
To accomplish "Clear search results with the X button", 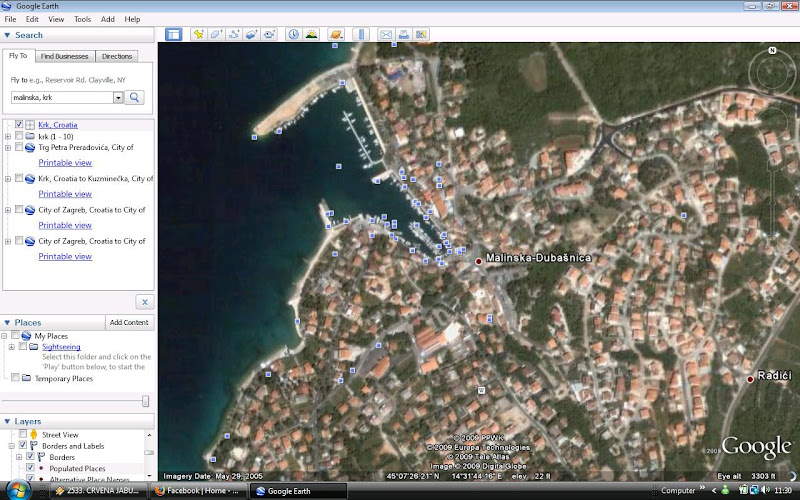I will (x=145, y=302).
